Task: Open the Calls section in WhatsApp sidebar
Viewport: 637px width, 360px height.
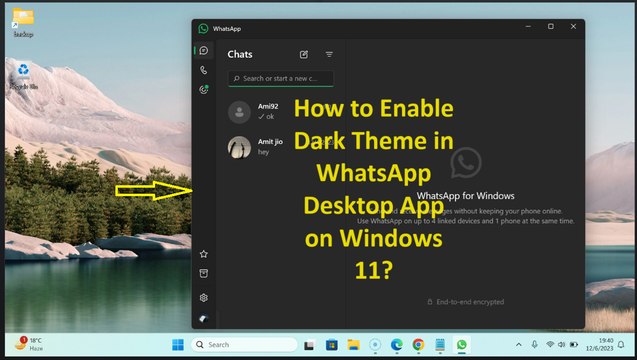Action: tap(204, 70)
